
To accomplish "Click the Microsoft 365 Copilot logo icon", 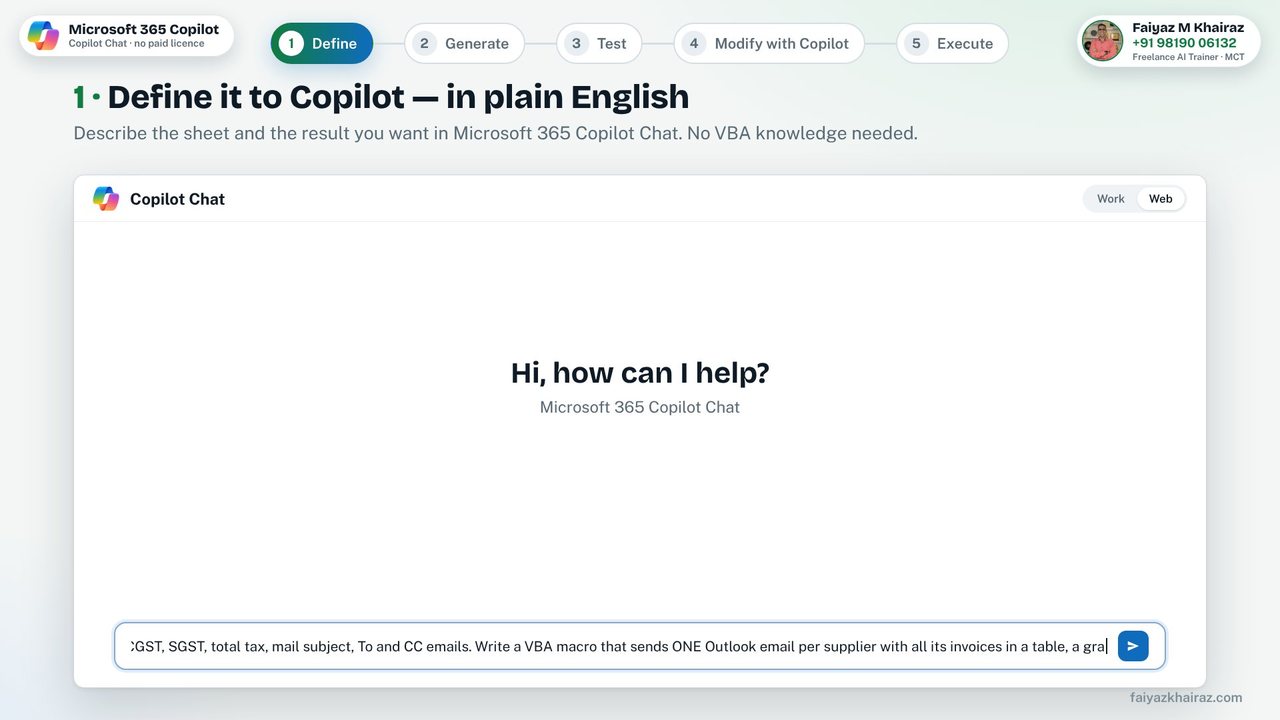I will [43, 36].
